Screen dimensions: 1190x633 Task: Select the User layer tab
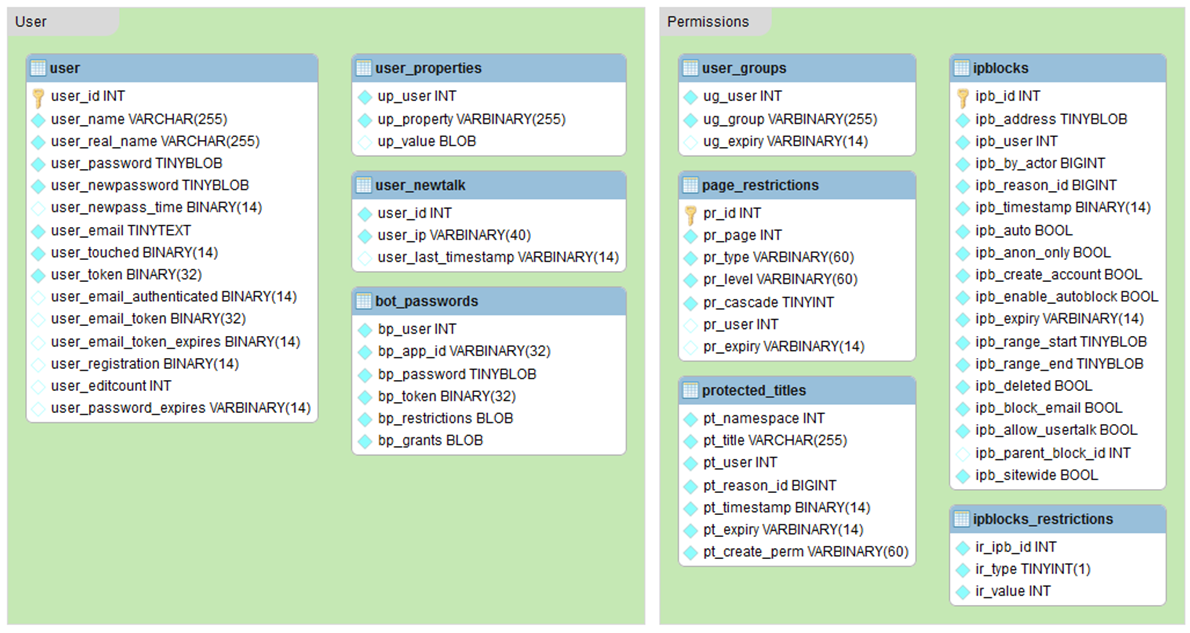click(32, 21)
